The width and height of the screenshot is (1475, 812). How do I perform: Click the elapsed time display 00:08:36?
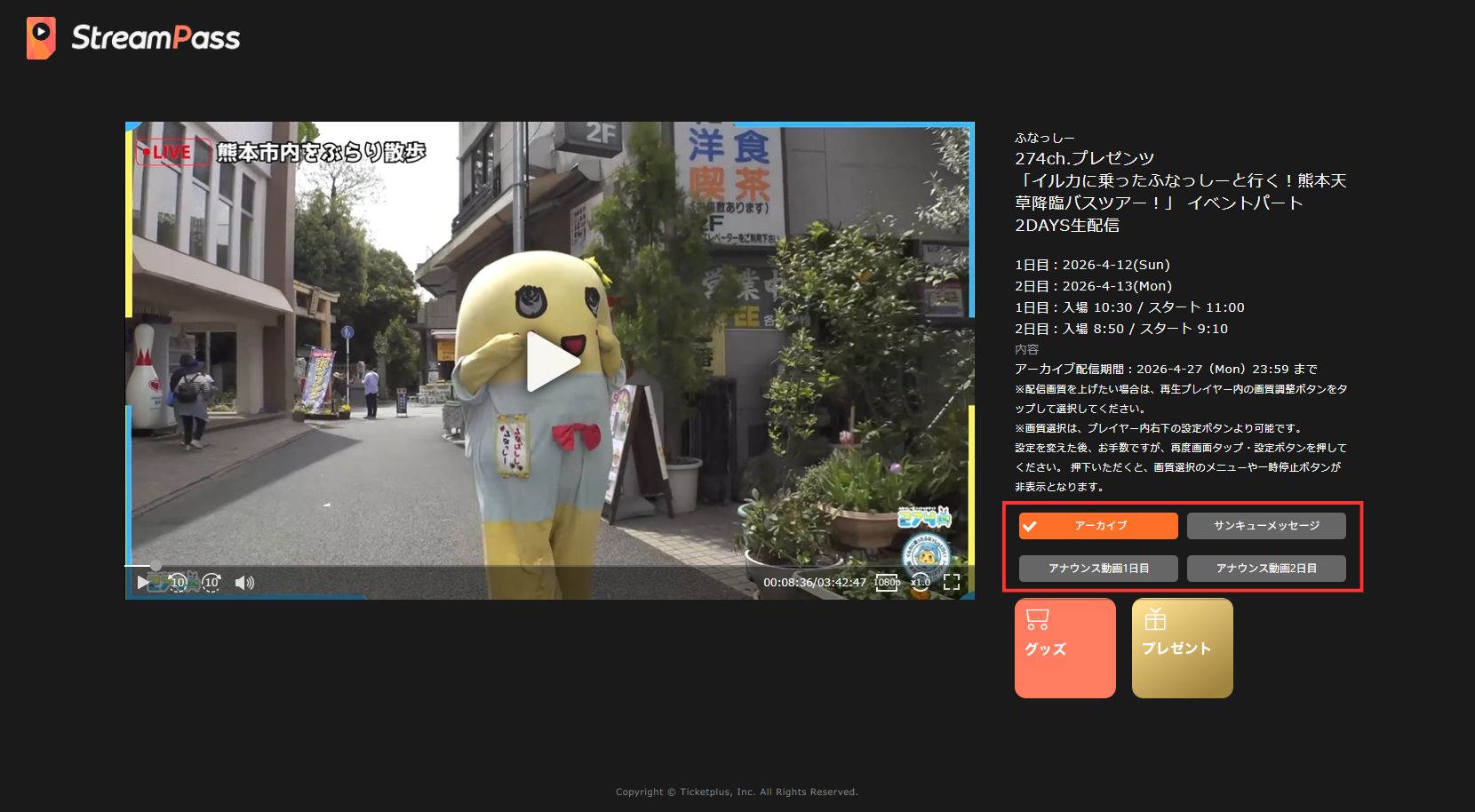click(x=788, y=583)
